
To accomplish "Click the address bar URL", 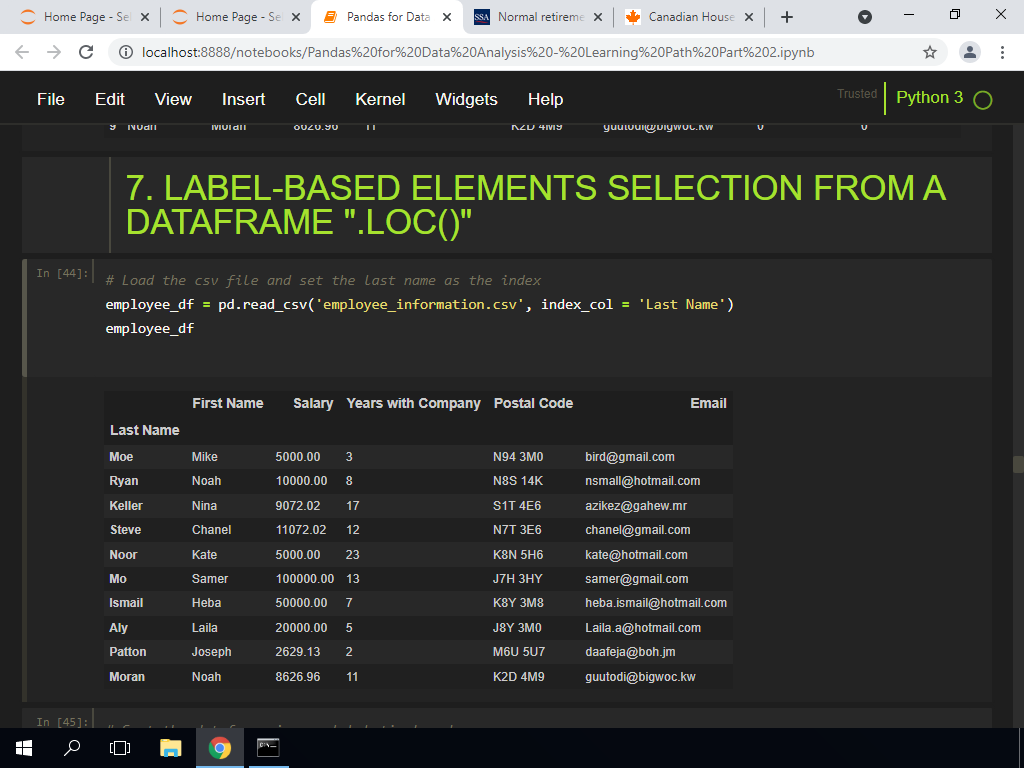I will pos(477,52).
